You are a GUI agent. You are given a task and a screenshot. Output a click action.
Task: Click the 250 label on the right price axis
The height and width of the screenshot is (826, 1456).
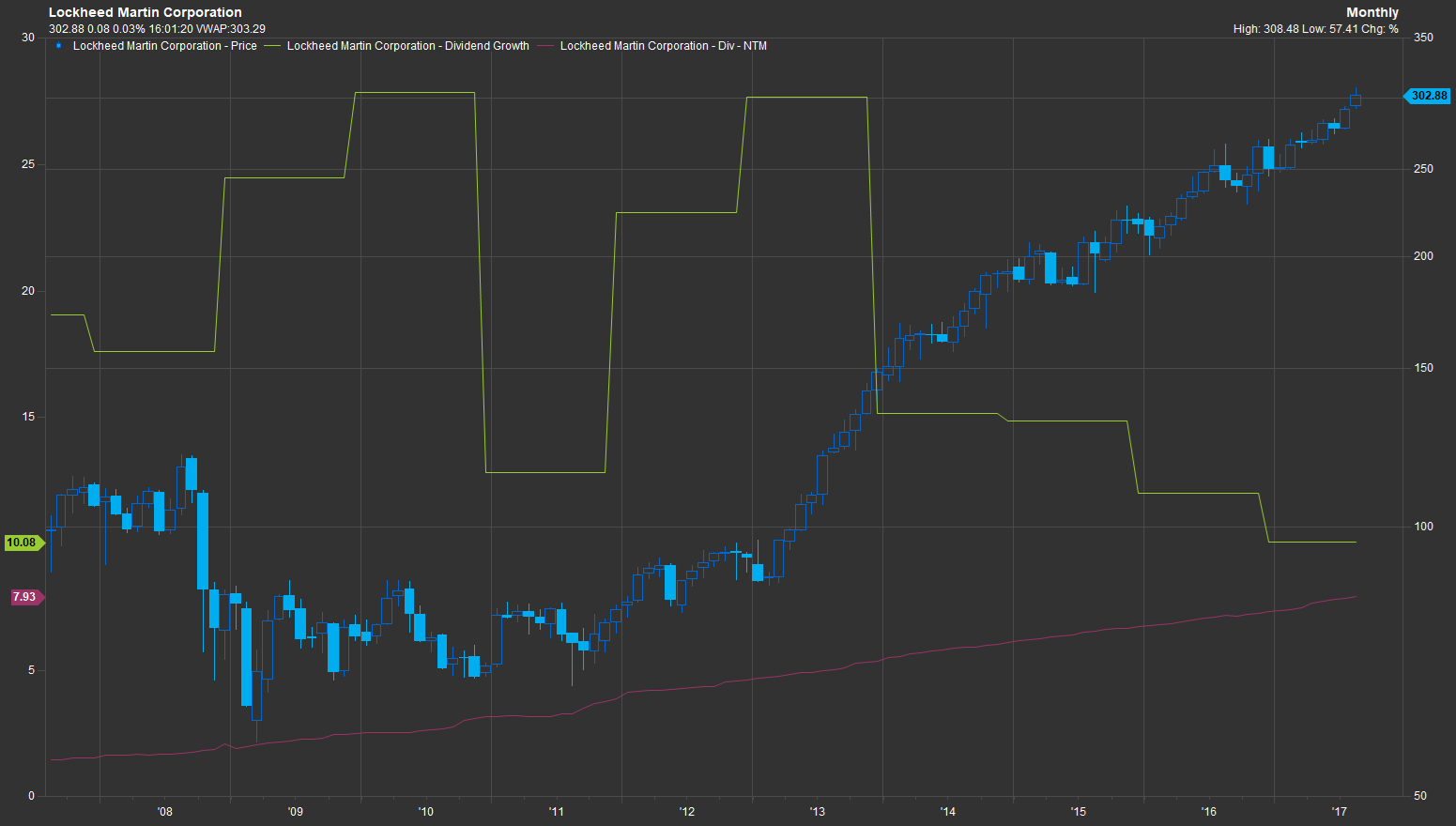[1423, 169]
